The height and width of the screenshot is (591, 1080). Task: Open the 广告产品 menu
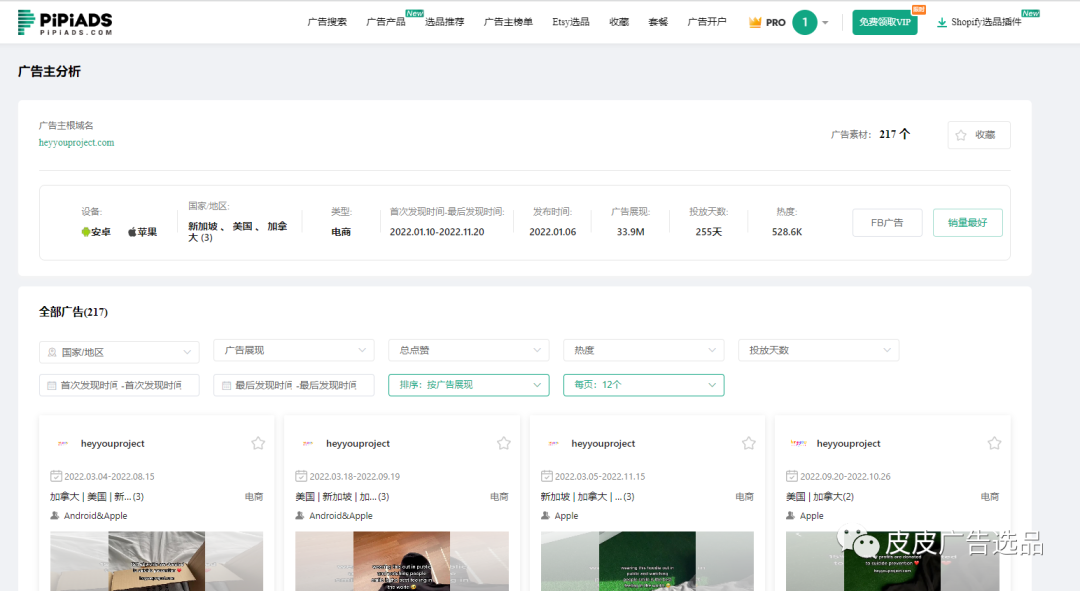(386, 22)
